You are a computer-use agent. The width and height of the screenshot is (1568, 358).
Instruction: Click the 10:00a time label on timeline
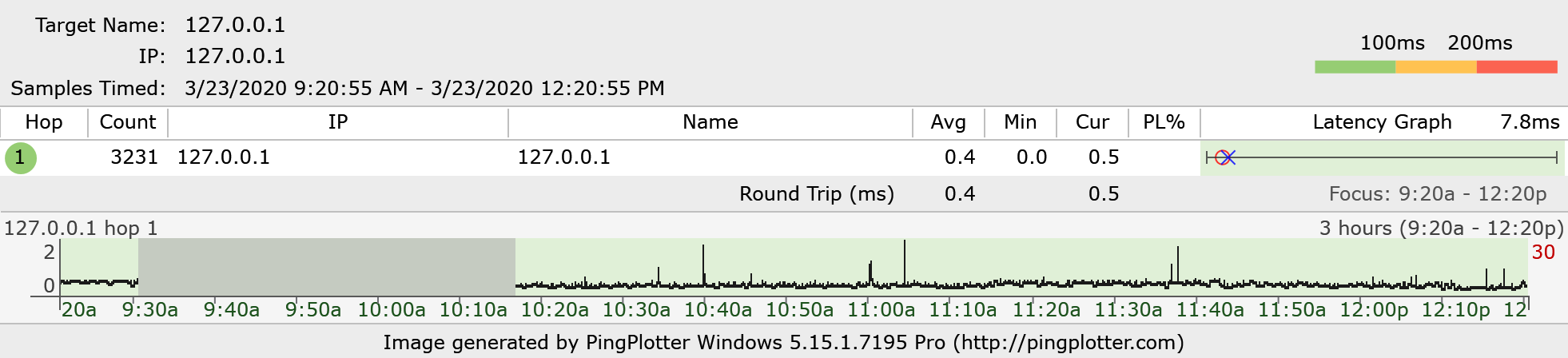click(x=391, y=310)
